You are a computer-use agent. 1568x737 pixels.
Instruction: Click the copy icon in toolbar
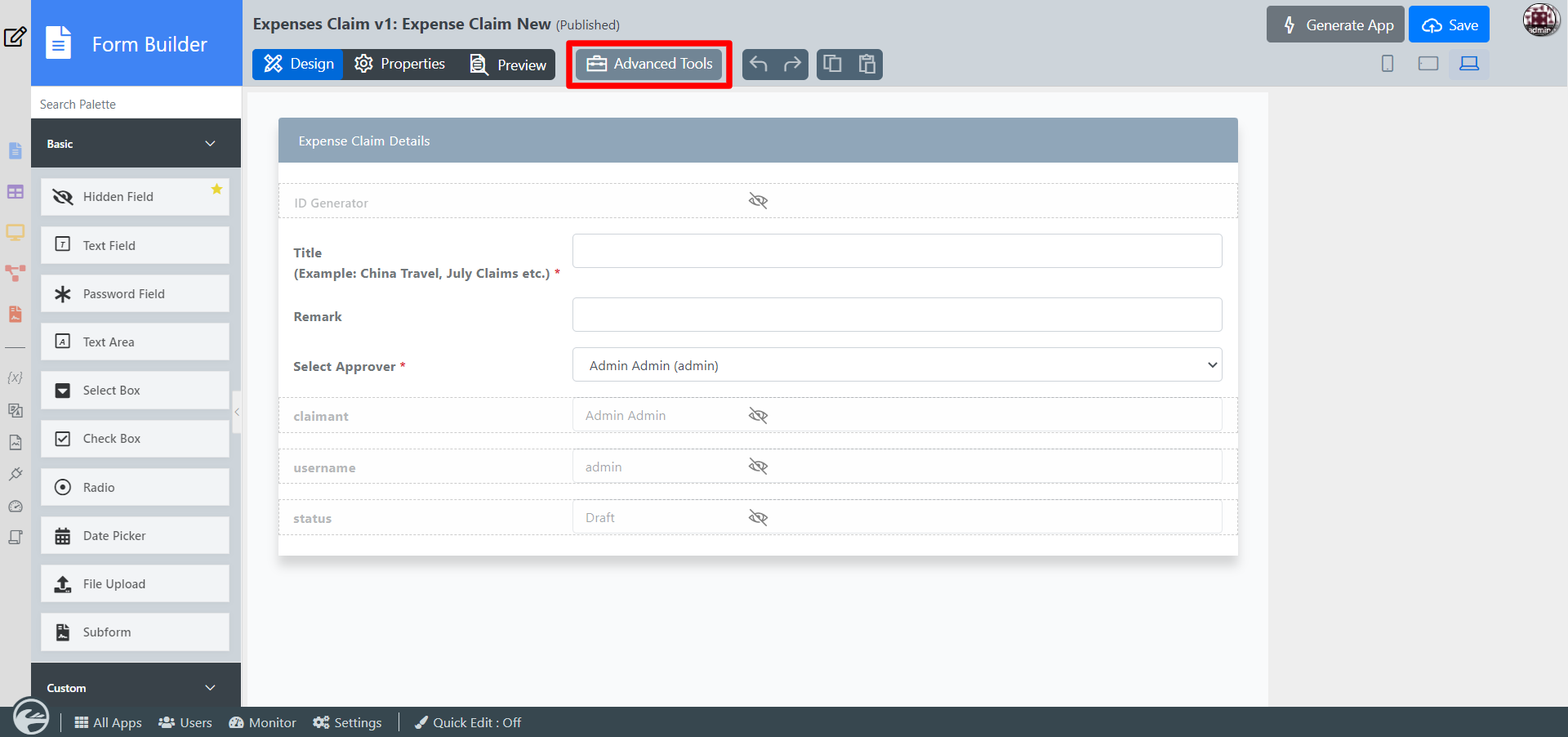(833, 64)
